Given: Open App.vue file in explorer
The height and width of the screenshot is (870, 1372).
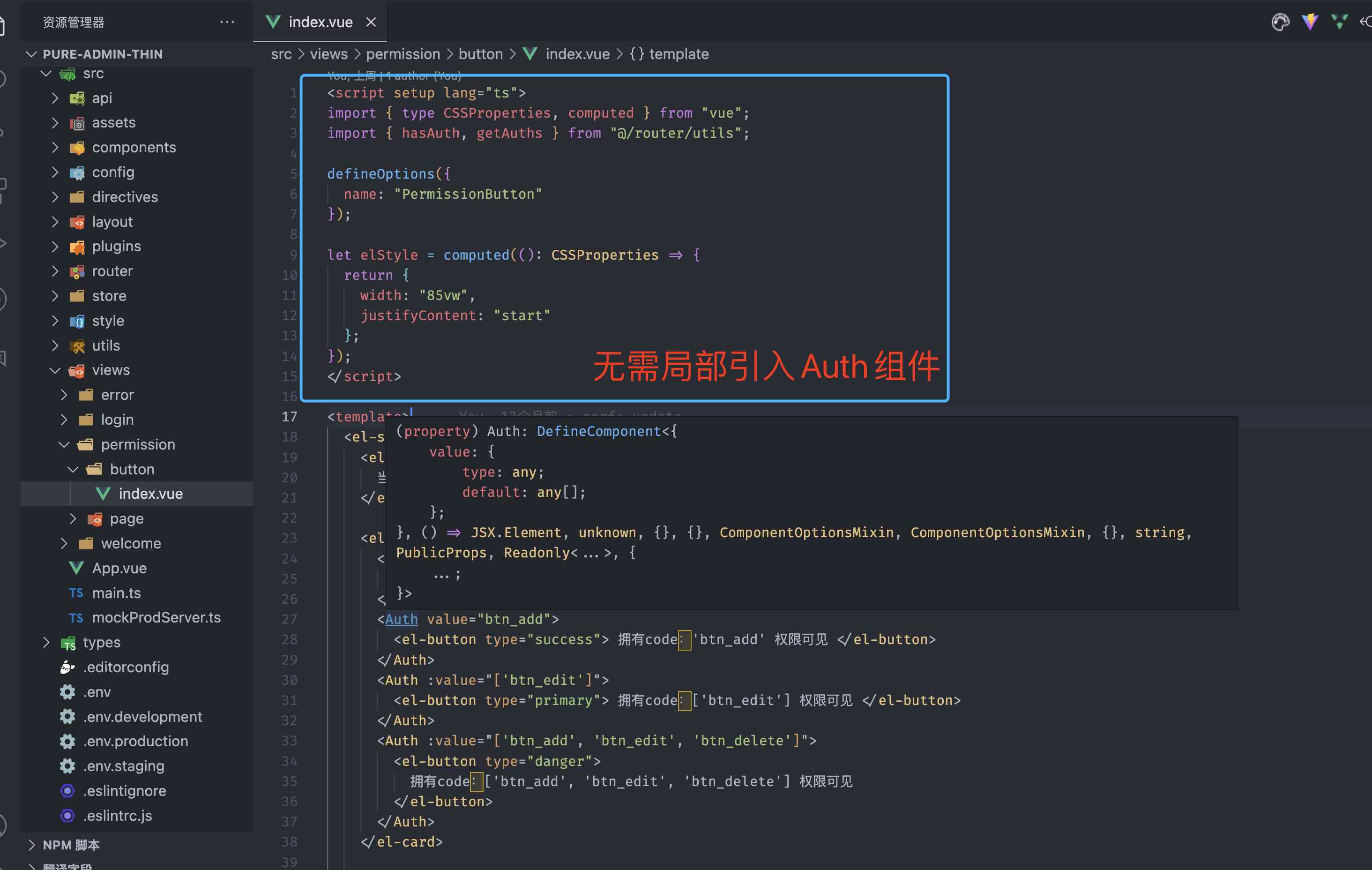Looking at the screenshot, I should click(119, 568).
